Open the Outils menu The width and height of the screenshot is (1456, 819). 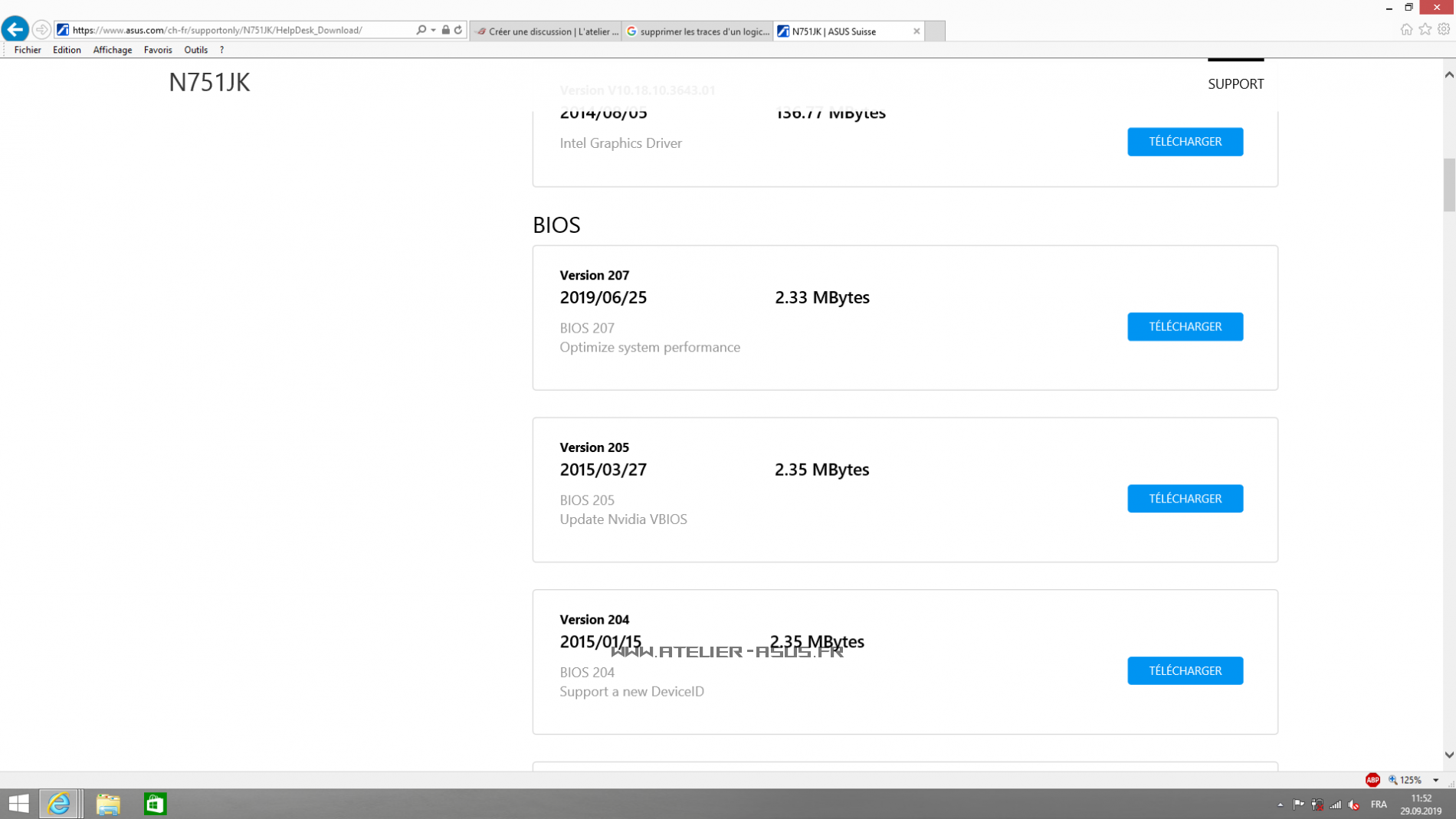tap(195, 50)
